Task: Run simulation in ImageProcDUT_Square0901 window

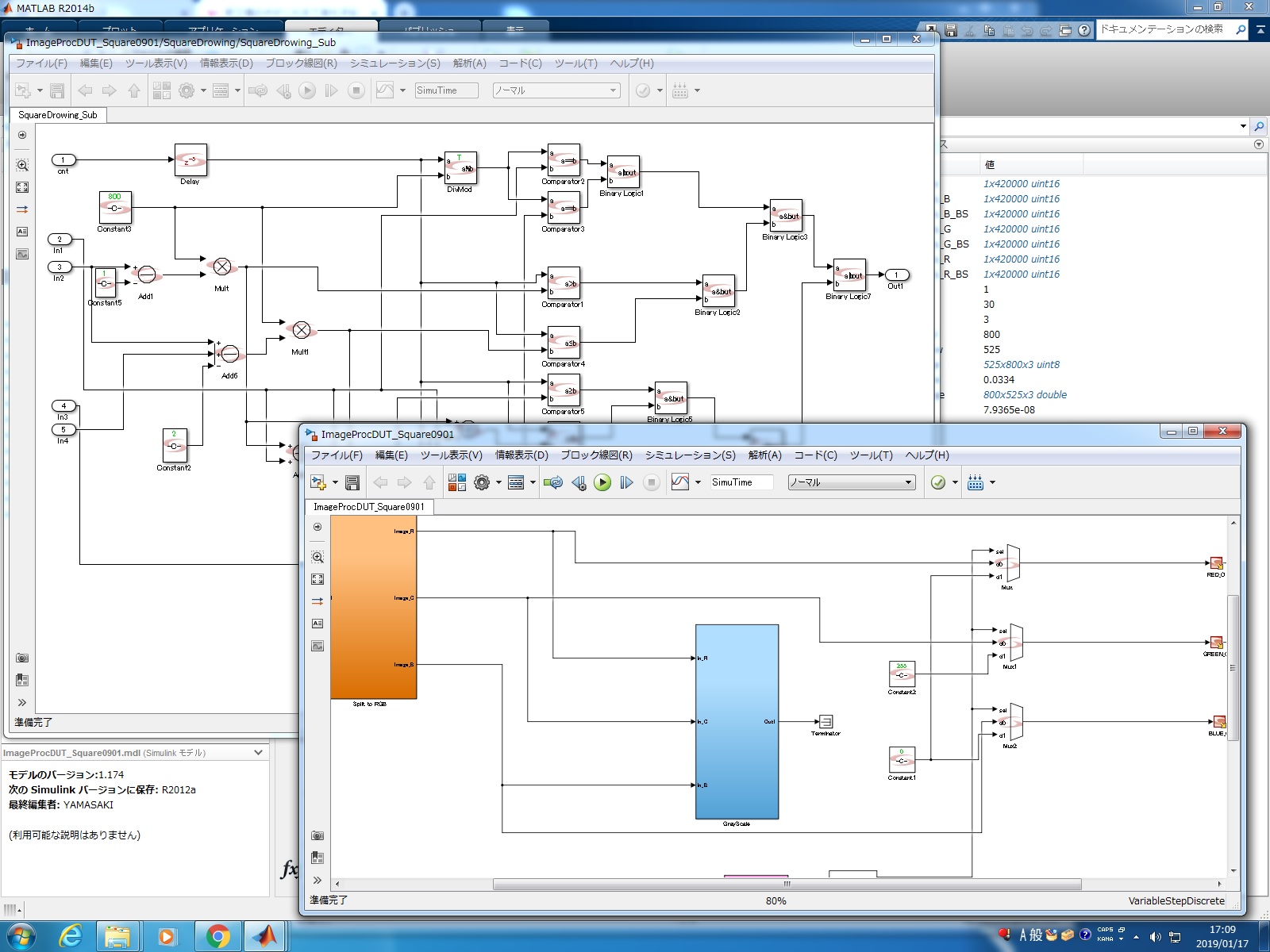Action: (602, 482)
